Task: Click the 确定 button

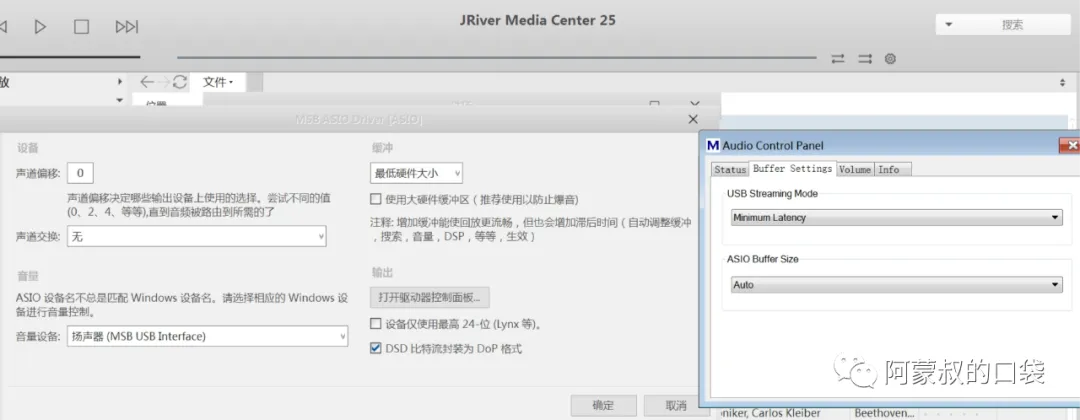Action: pos(603,405)
